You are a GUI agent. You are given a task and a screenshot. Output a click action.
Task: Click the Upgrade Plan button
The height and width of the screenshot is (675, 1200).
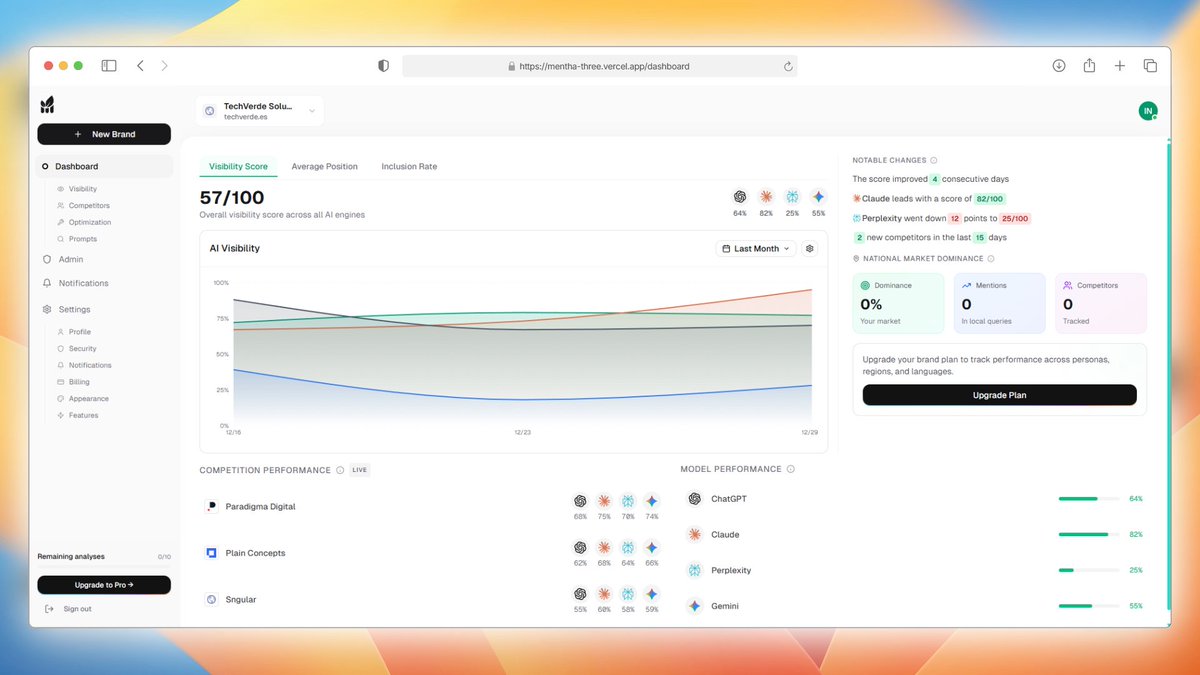(1000, 395)
